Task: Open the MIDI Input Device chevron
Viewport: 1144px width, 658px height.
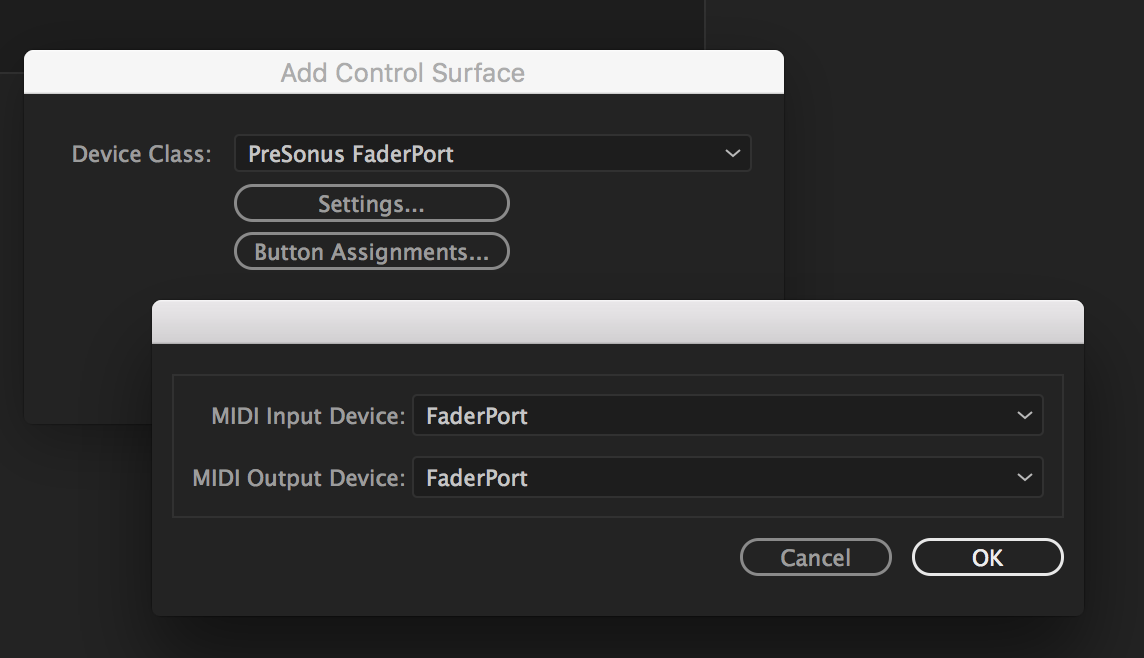Action: [1023, 415]
